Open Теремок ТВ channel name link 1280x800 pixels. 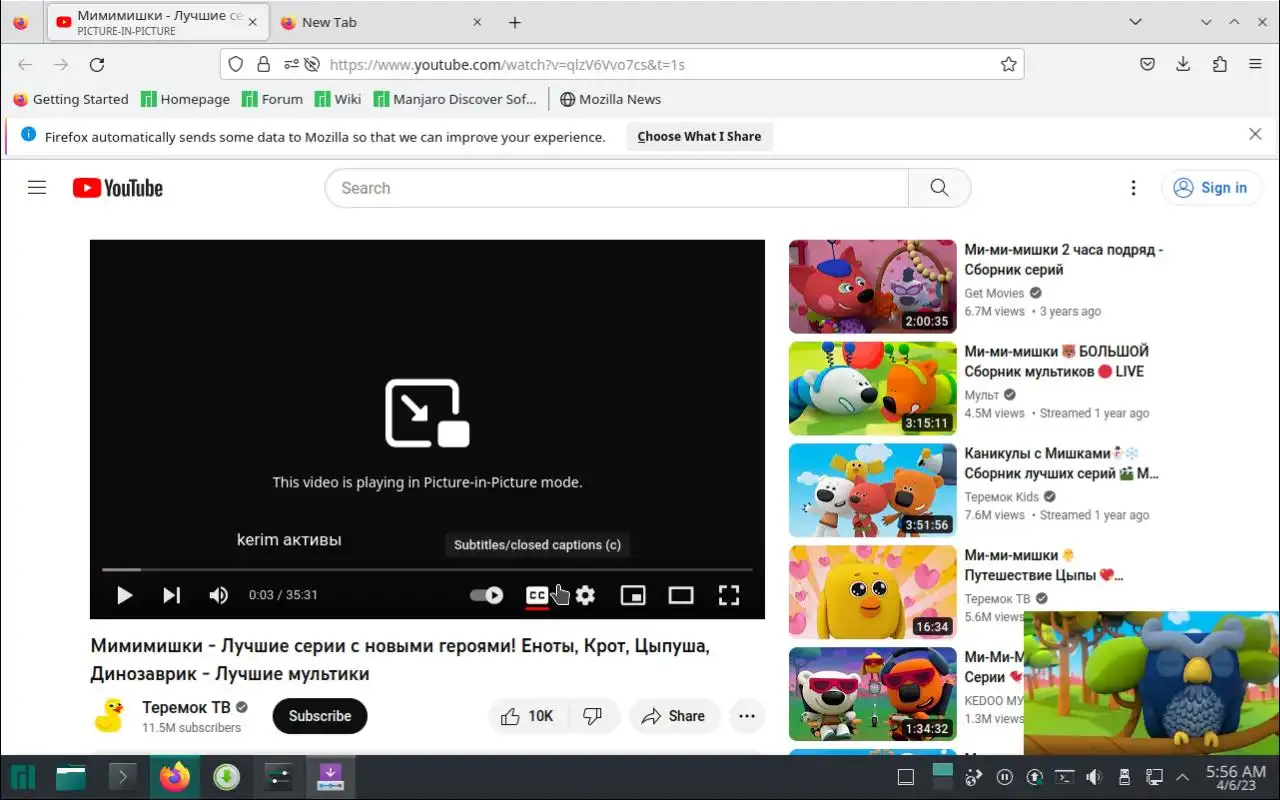(x=186, y=707)
